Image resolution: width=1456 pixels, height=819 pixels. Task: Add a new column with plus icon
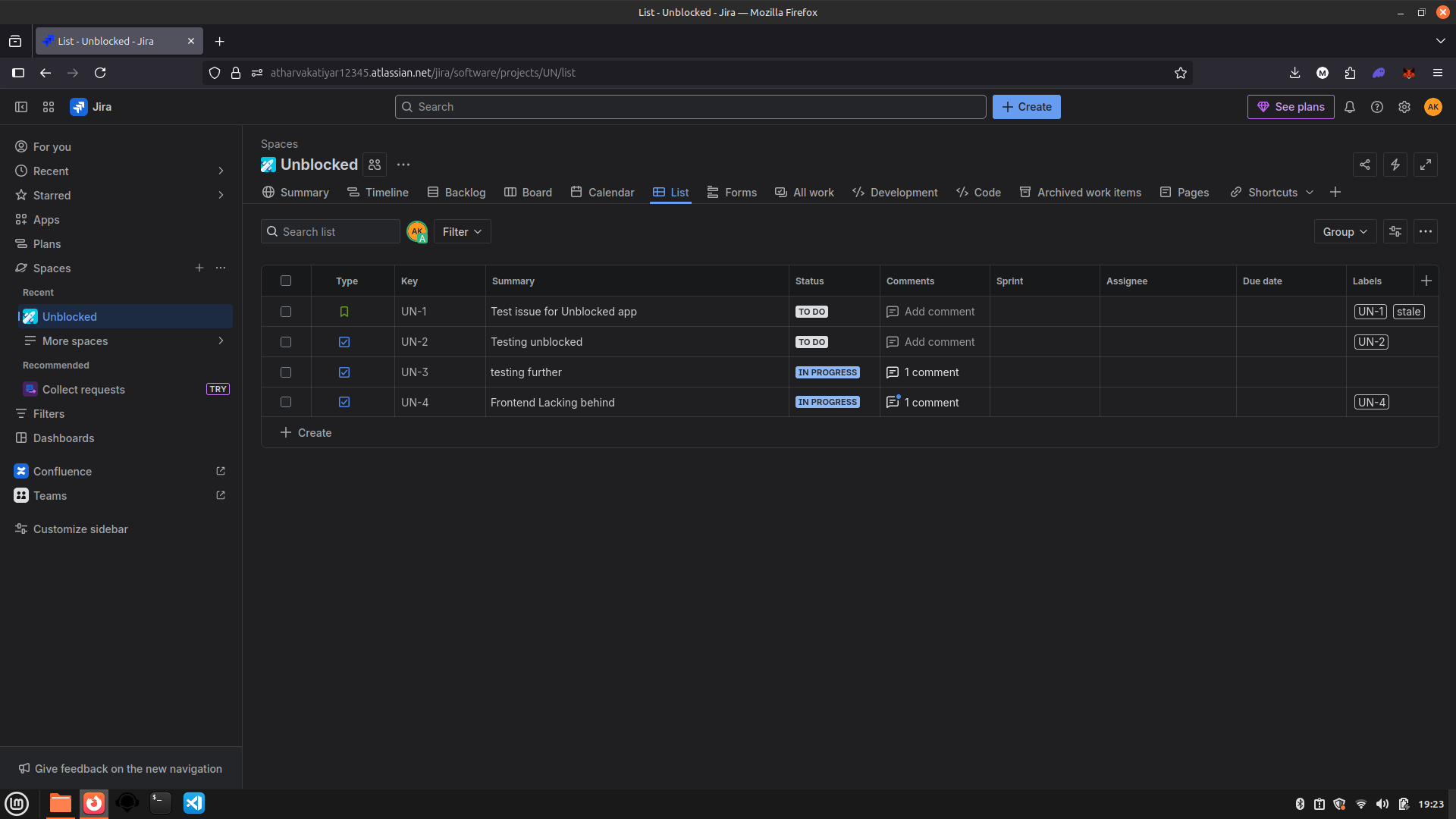click(1426, 281)
